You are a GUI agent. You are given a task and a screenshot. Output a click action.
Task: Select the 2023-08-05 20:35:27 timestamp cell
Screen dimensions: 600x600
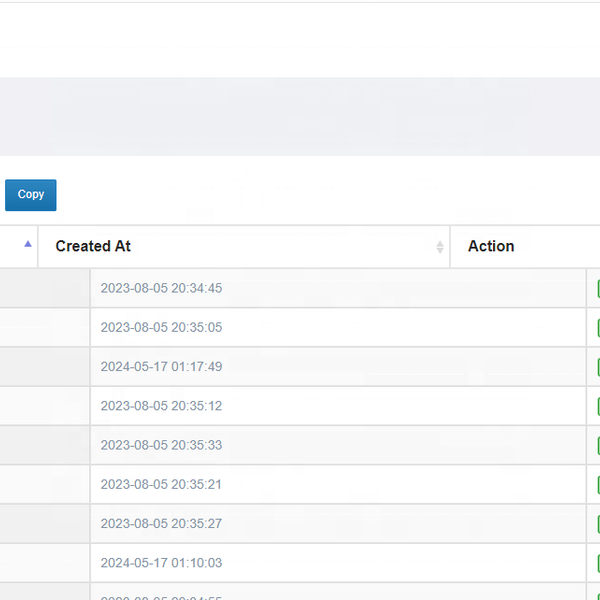tap(161, 523)
